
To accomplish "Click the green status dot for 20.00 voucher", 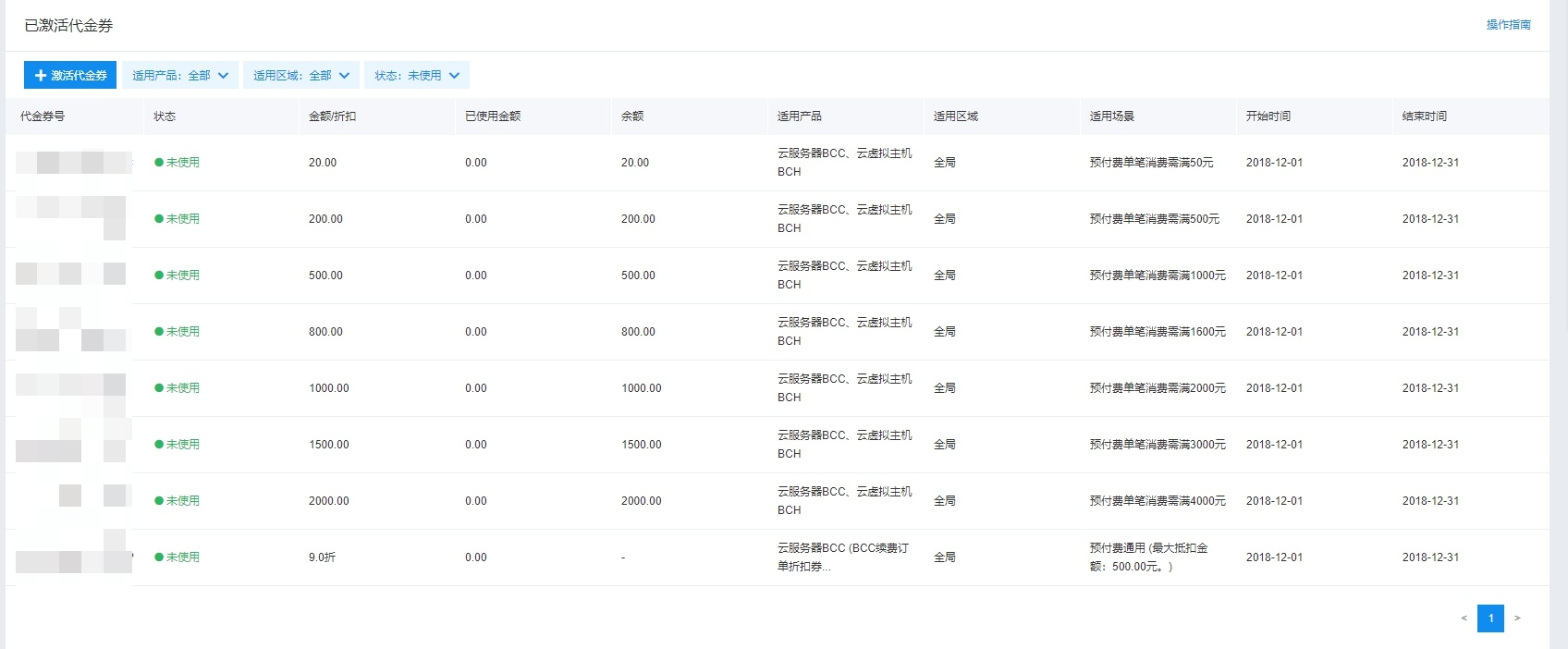I will point(159,163).
